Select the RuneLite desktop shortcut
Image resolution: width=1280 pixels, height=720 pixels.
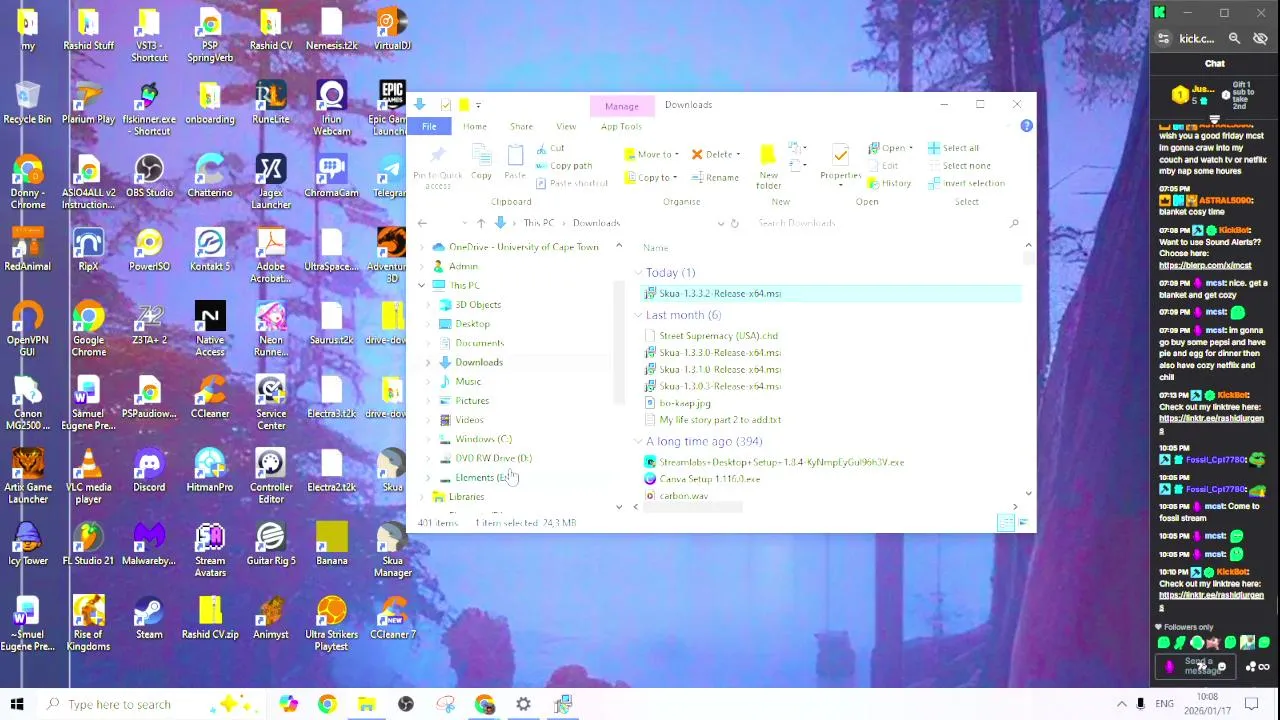(x=270, y=103)
